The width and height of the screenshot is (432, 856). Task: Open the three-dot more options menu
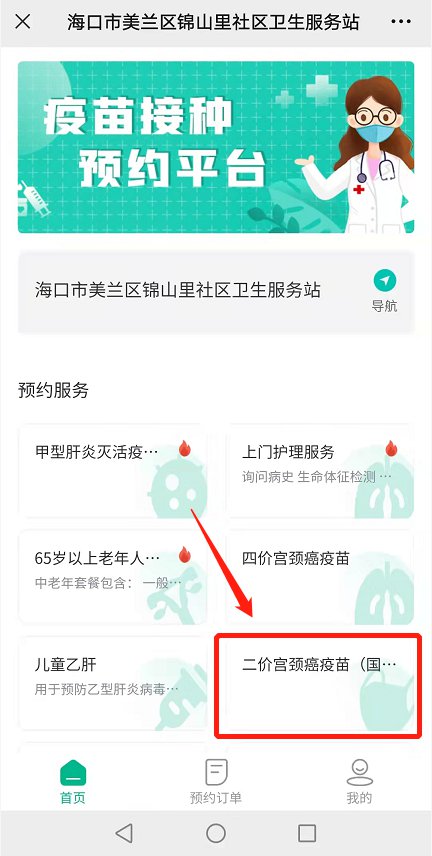(401, 22)
